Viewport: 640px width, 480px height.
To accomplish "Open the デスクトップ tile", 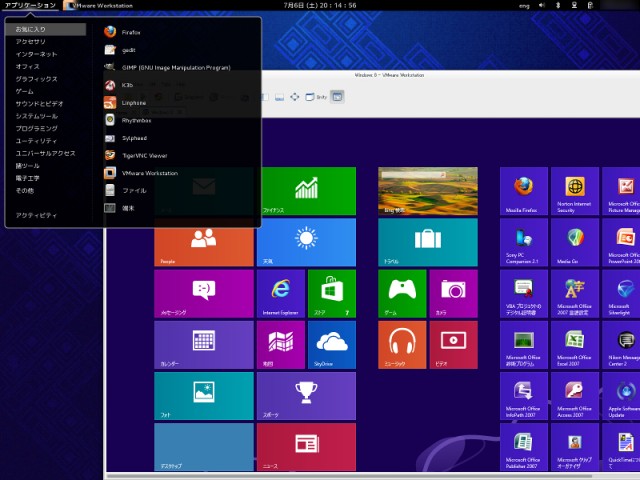I will coord(204,447).
